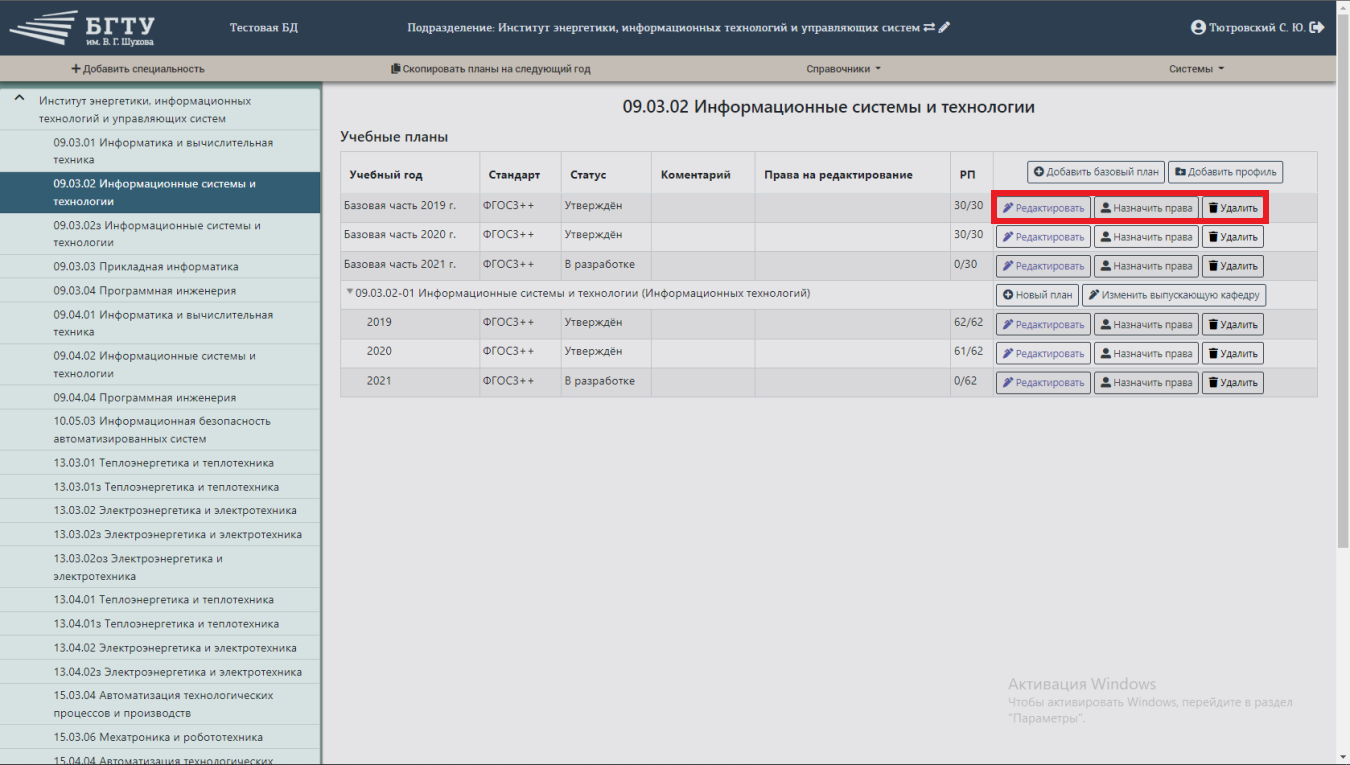Edit Базовая часть 2019 г. plan
The height and width of the screenshot is (765, 1350).
click(1043, 208)
